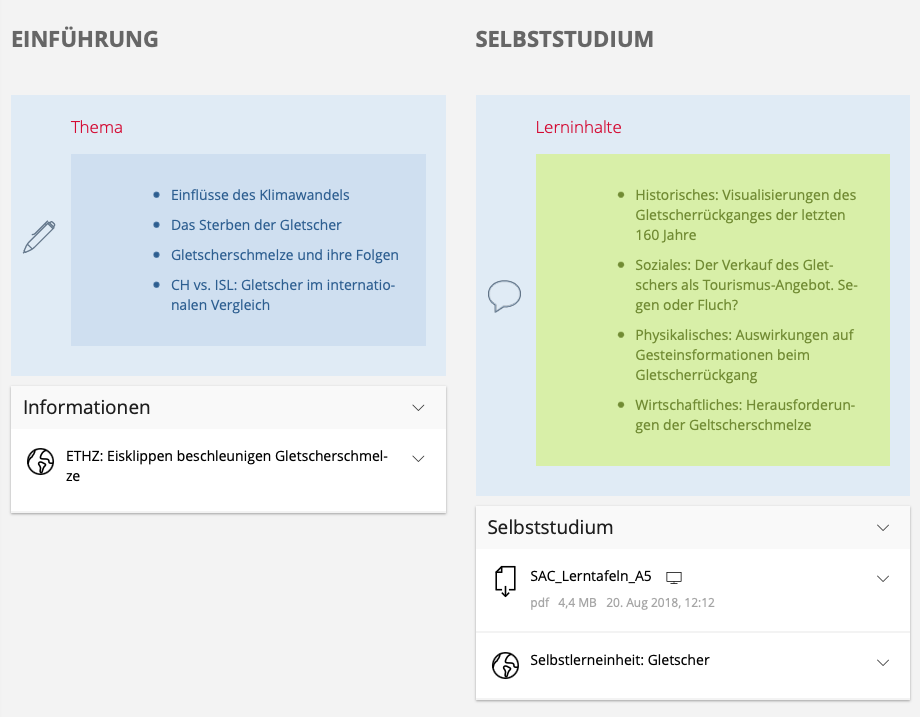Viewport: 920px width, 717px height.
Task: Click the Selbststudium panel header title
Action: coord(550,527)
